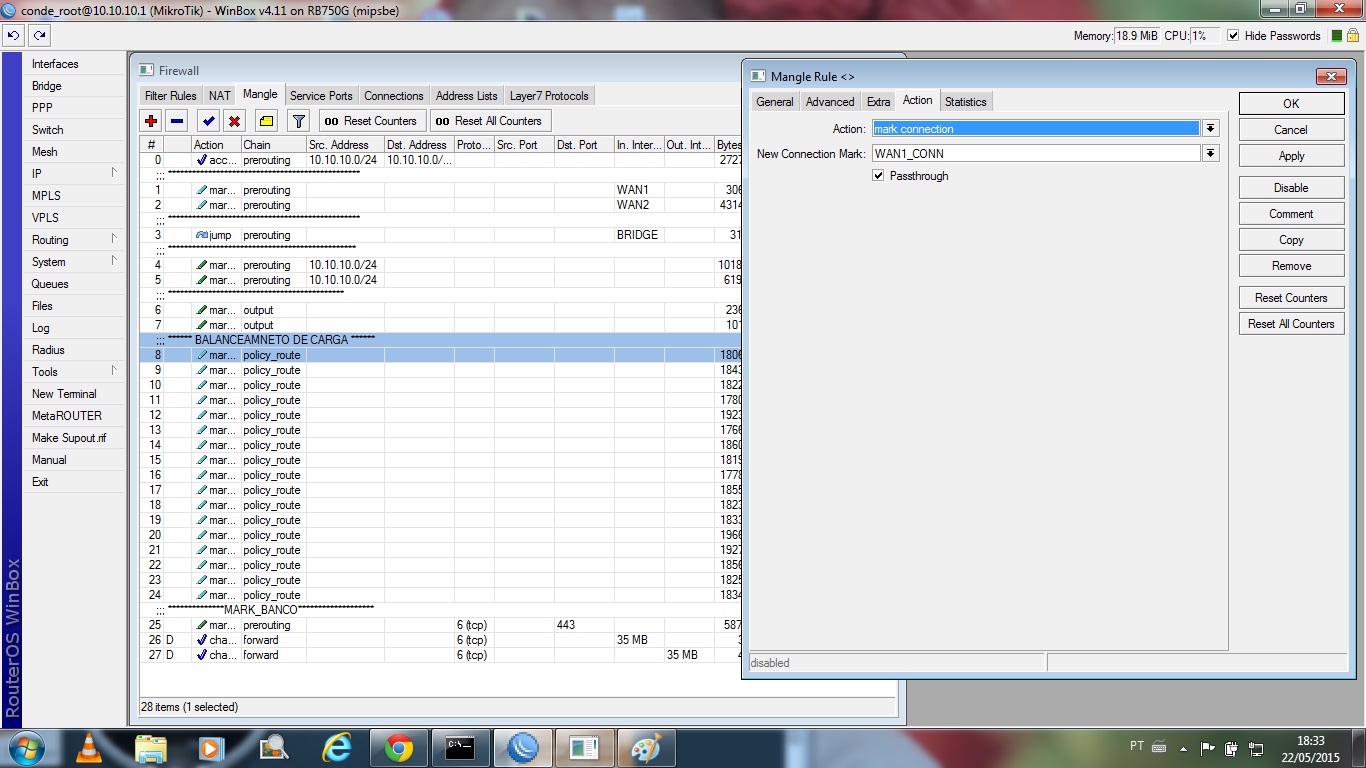Image resolution: width=1366 pixels, height=768 pixels.
Task: Open the Address Lists tab
Action: pyautogui.click(x=466, y=96)
